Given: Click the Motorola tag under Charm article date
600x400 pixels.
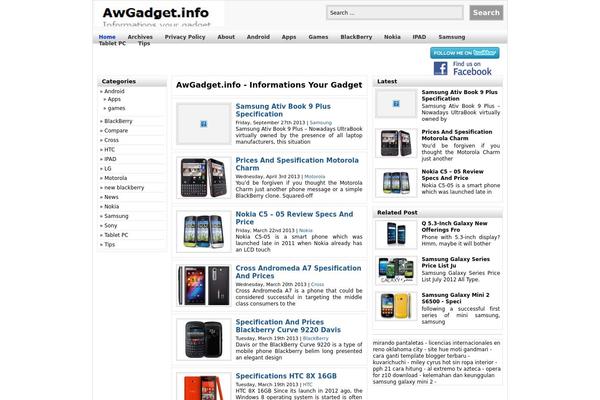Looking at the screenshot, I should point(315,177).
